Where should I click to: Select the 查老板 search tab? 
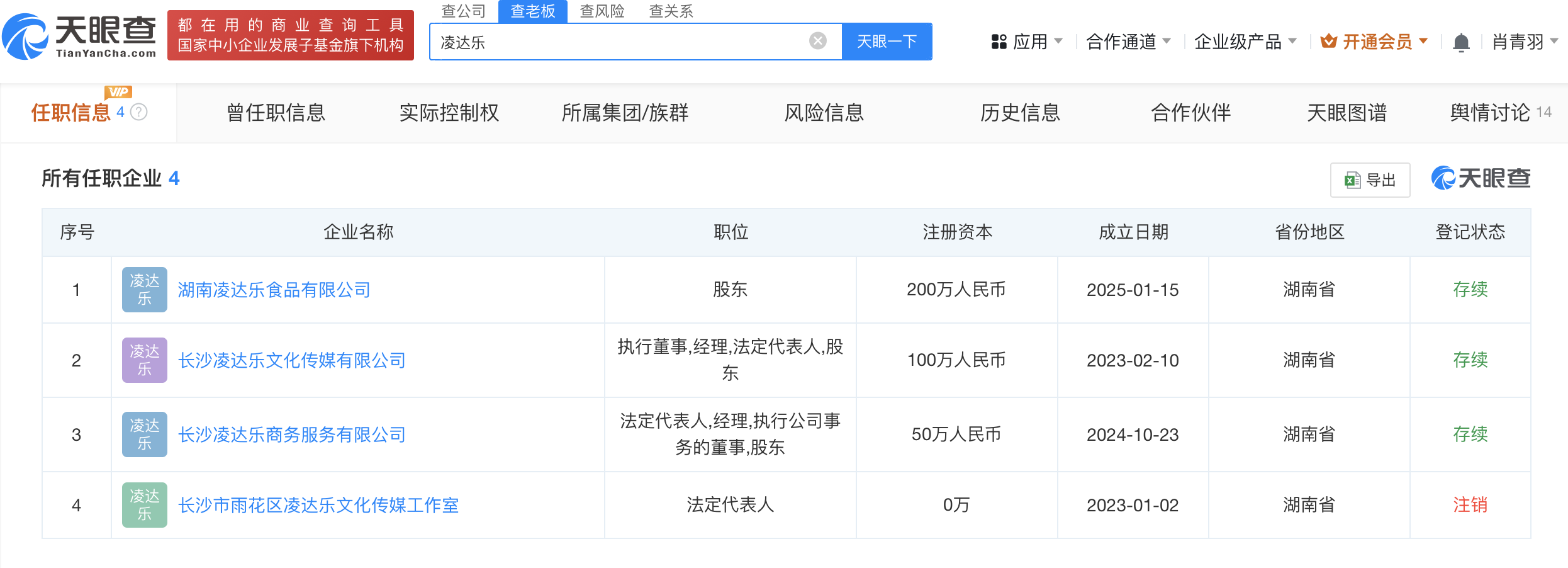pyautogui.click(x=533, y=11)
